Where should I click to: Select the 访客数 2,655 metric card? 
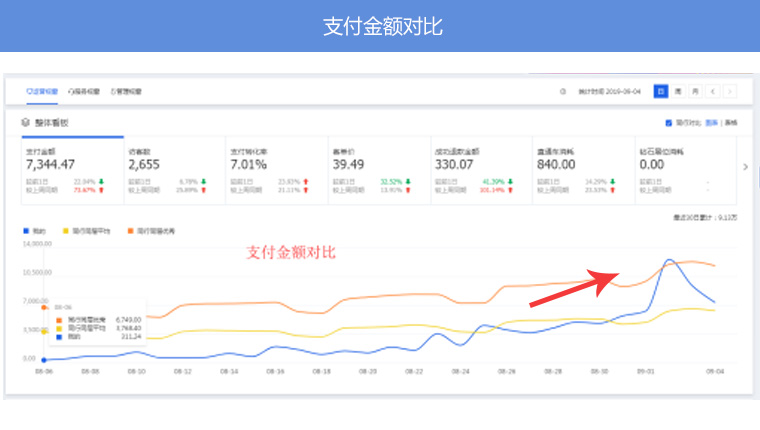click(174, 167)
